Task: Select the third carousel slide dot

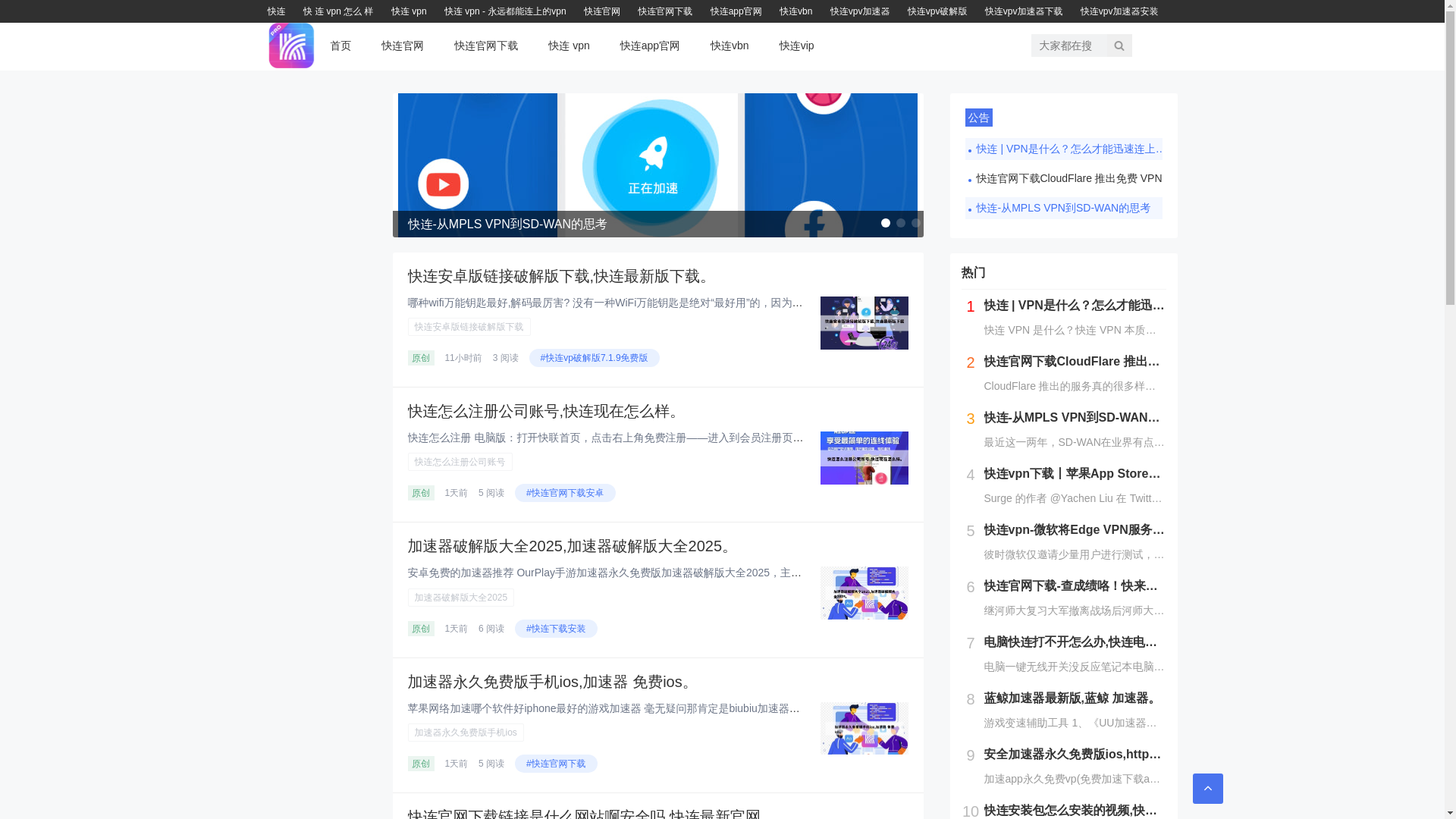Action: pyautogui.click(x=915, y=223)
